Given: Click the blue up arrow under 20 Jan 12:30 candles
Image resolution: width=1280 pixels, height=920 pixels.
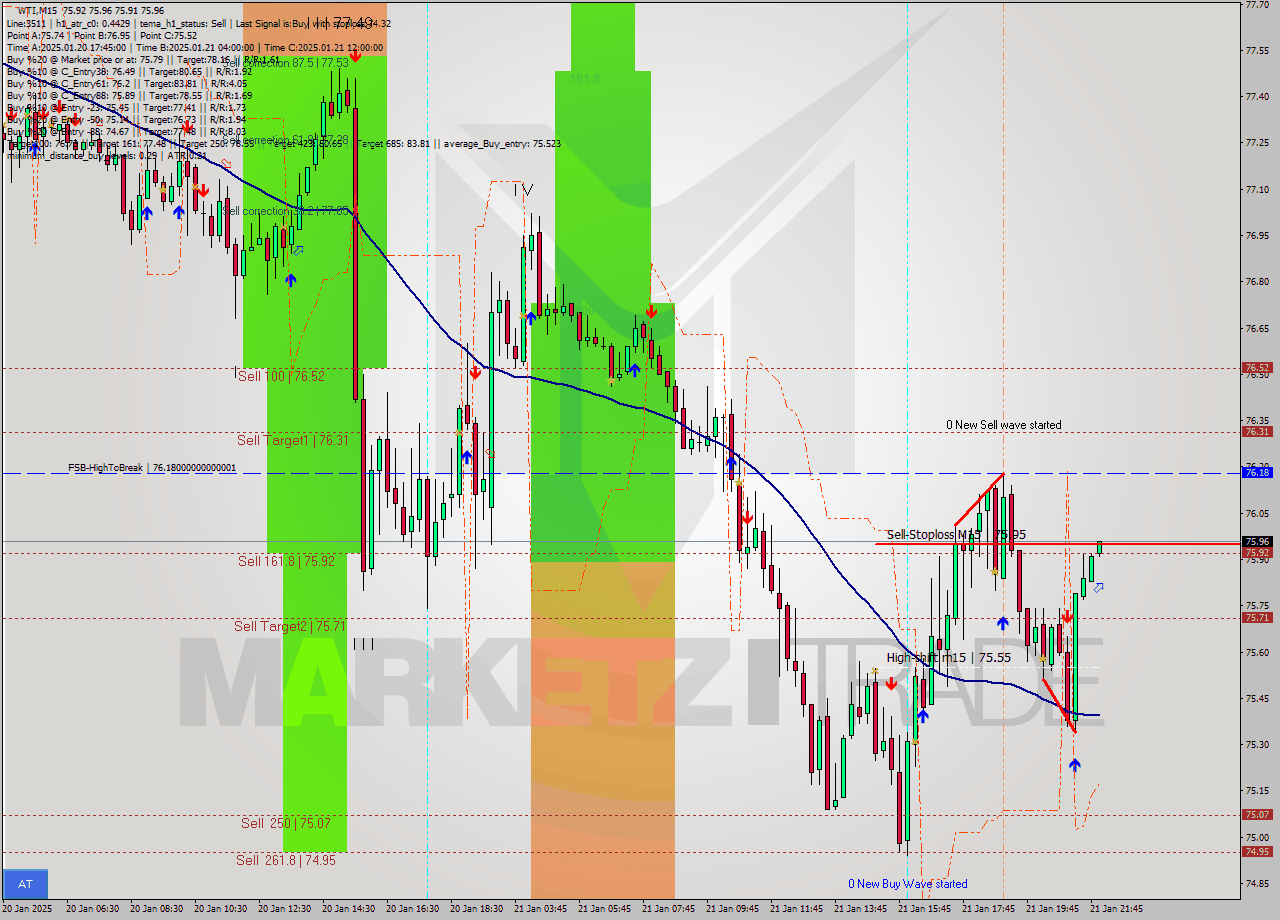Looking at the screenshot, I should (290, 280).
